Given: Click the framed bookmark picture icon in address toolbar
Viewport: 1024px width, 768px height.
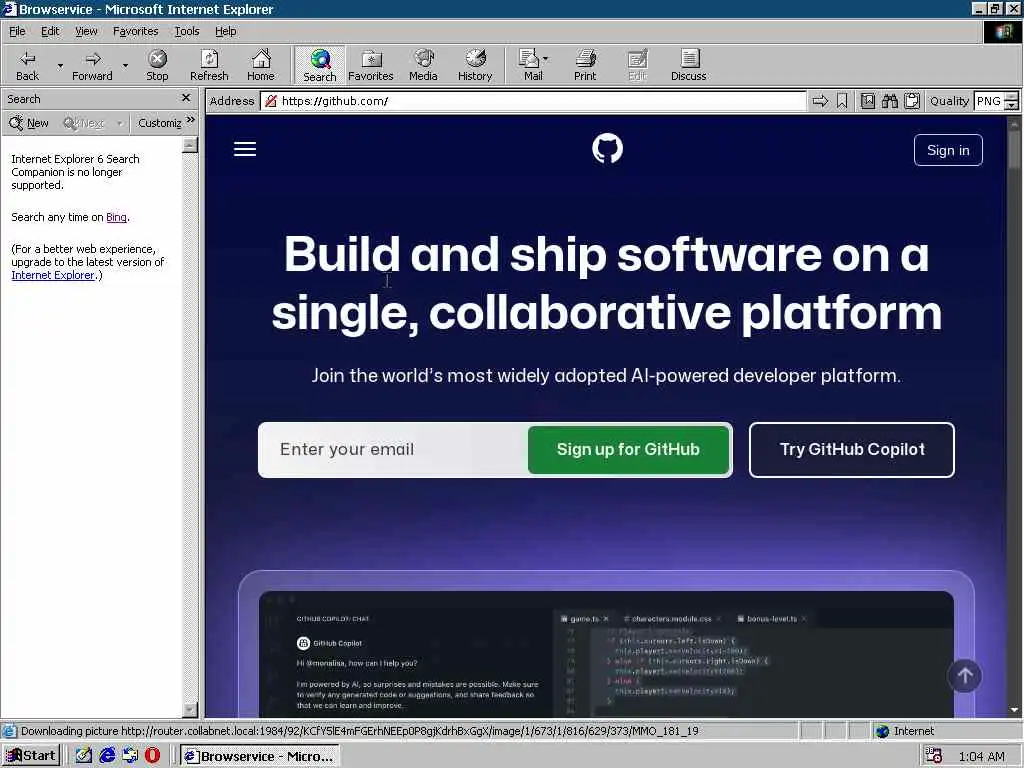Looking at the screenshot, I should (x=867, y=101).
